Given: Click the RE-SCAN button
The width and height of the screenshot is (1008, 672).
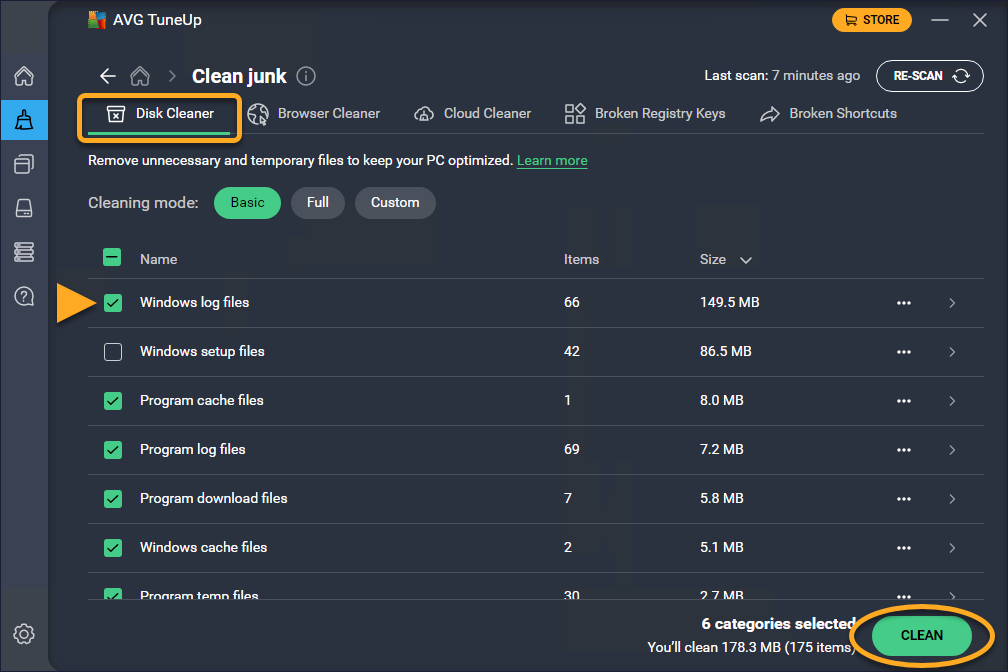Looking at the screenshot, I should 930,76.
